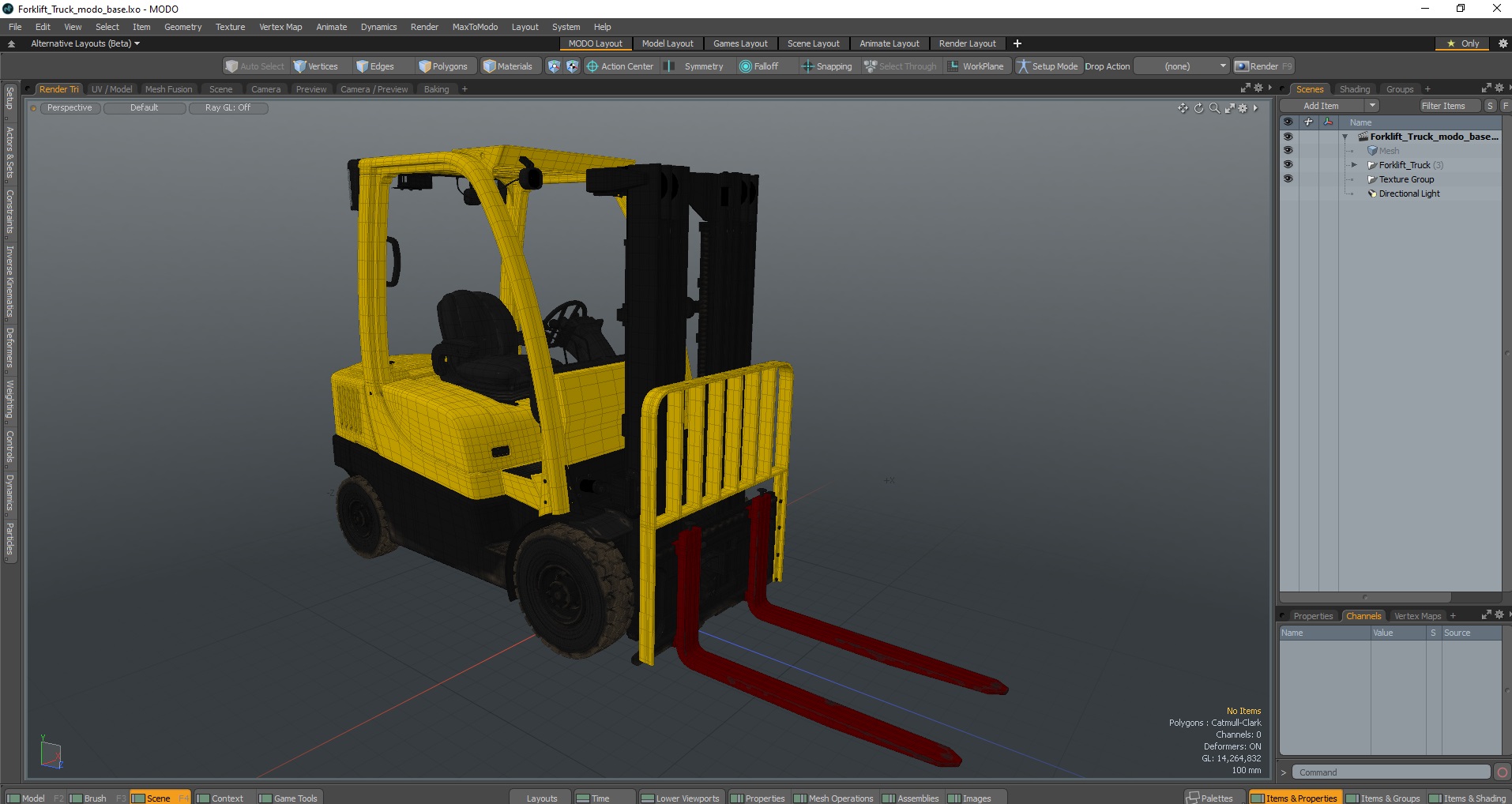Image resolution: width=1512 pixels, height=804 pixels.
Task: Open the Vertex Map menu
Action: coord(280,27)
